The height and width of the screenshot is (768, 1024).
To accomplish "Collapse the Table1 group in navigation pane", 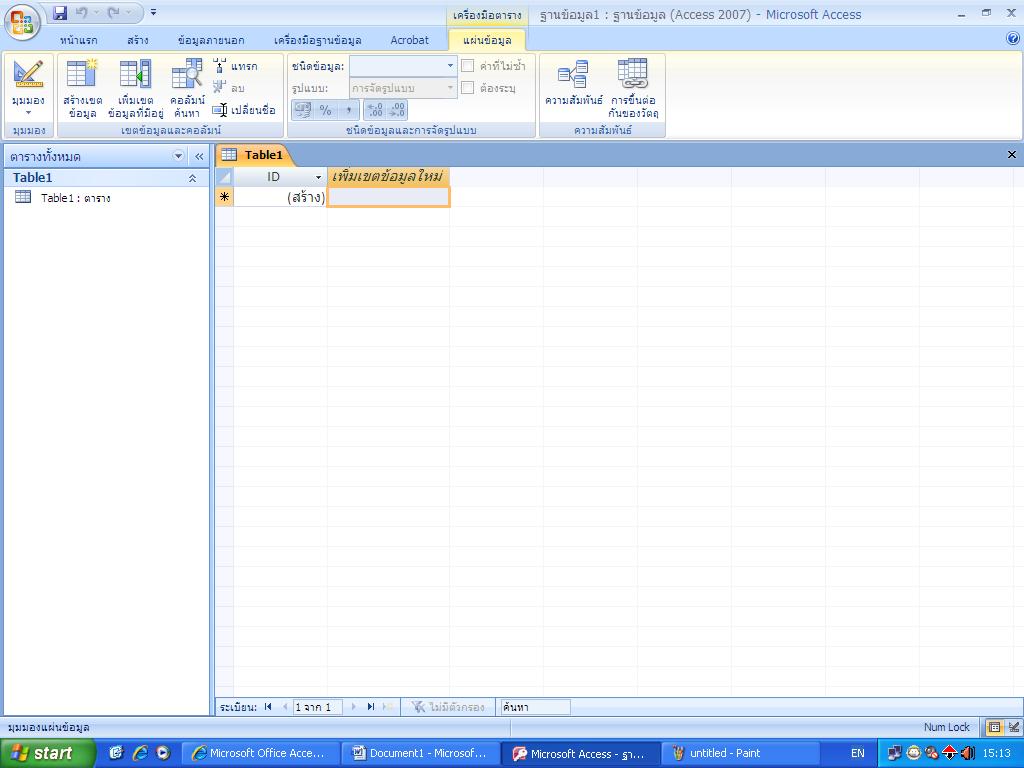I will 192,178.
